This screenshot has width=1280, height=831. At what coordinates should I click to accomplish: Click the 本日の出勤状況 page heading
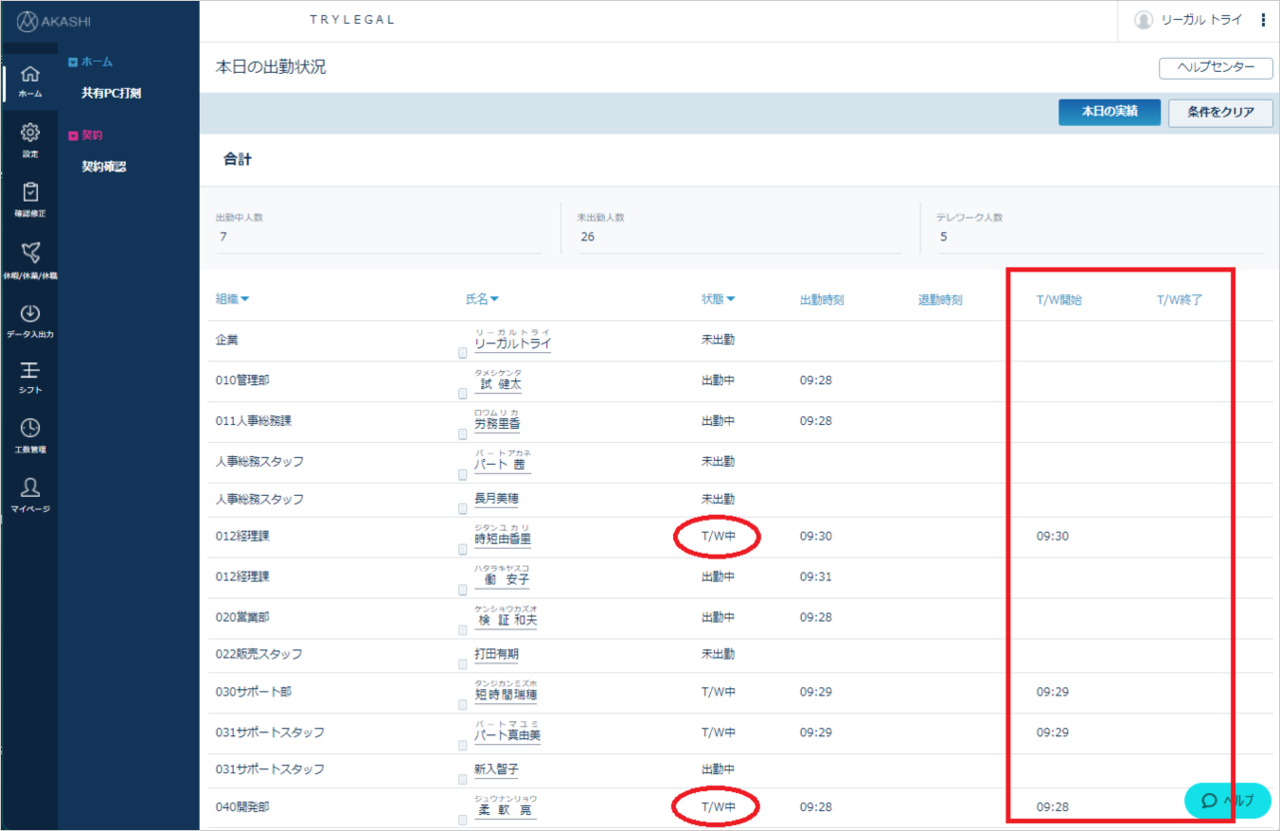click(271, 67)
